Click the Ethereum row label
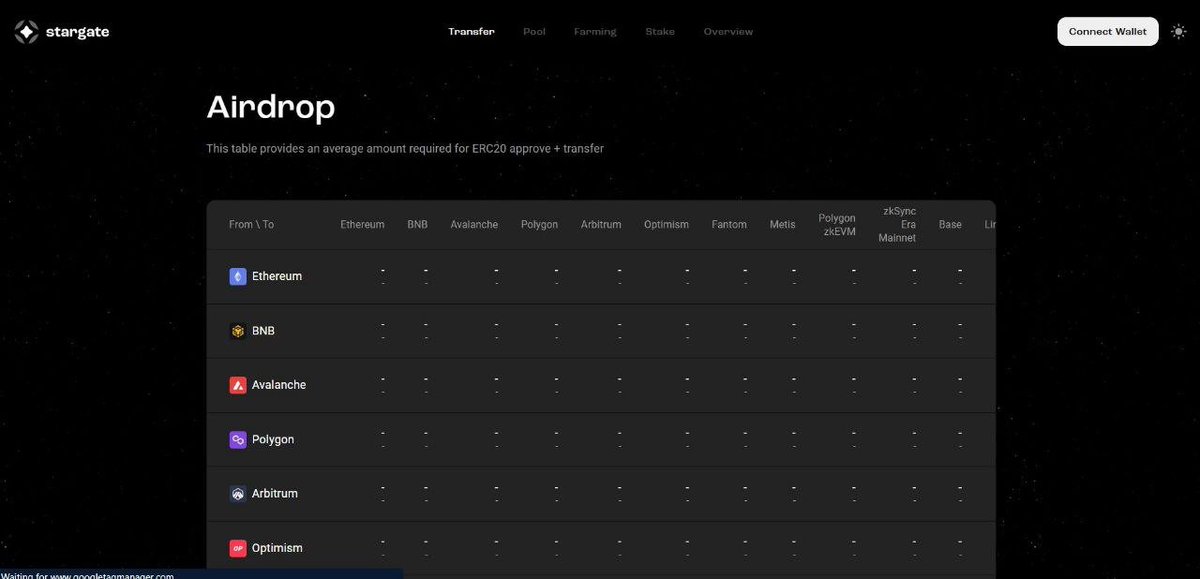Viewport: 1200px width, 579px height. pyautogui.click(x=277, y=276)
